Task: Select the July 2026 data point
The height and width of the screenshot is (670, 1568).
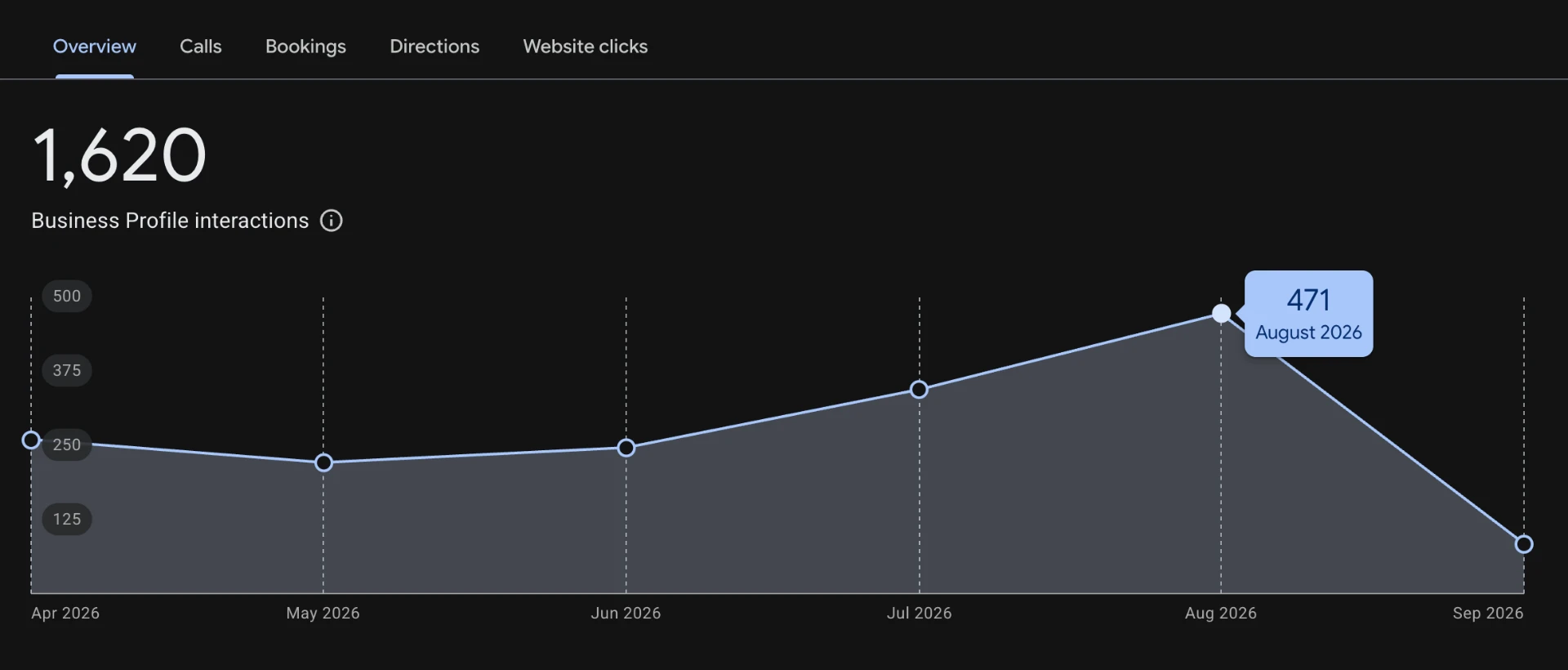Action: (919, 390)
